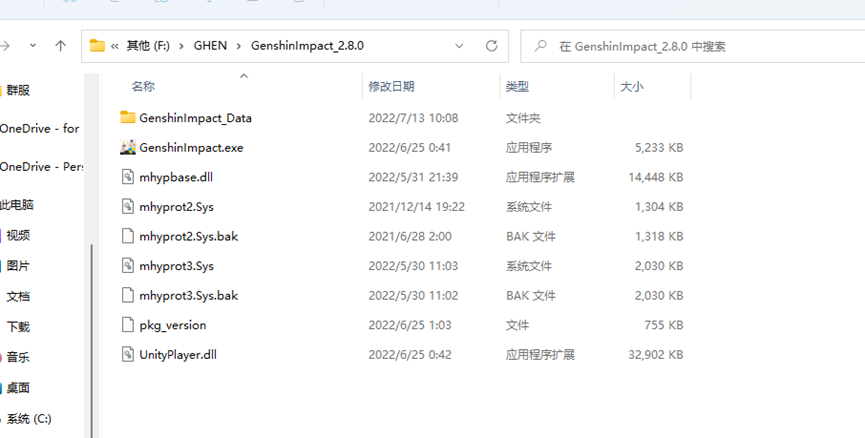865x438 pixels.
Task: Click the size value 14,448 KB
Action: [656, 177]
